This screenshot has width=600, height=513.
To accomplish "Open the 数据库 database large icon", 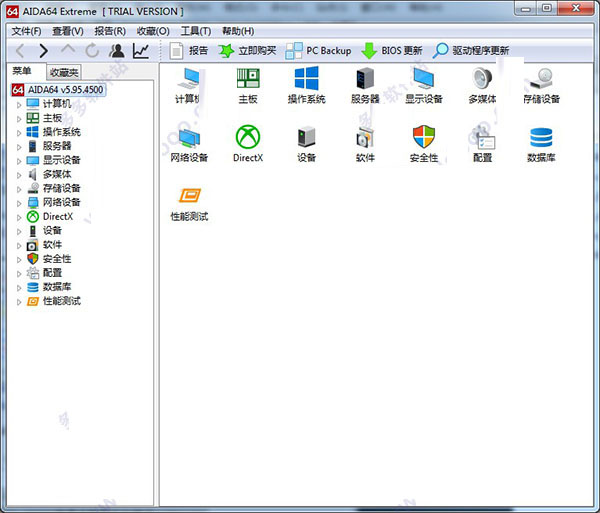I will (541, 144).
